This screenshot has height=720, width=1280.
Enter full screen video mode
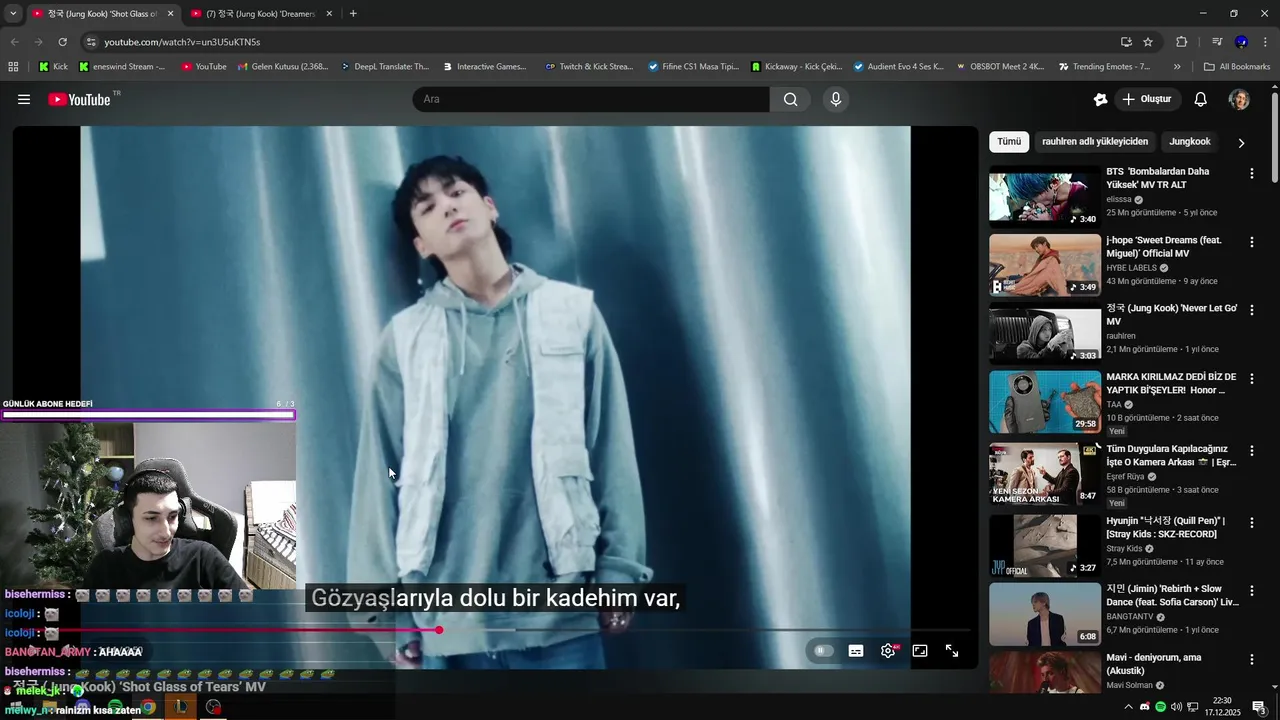coord(952,651)
